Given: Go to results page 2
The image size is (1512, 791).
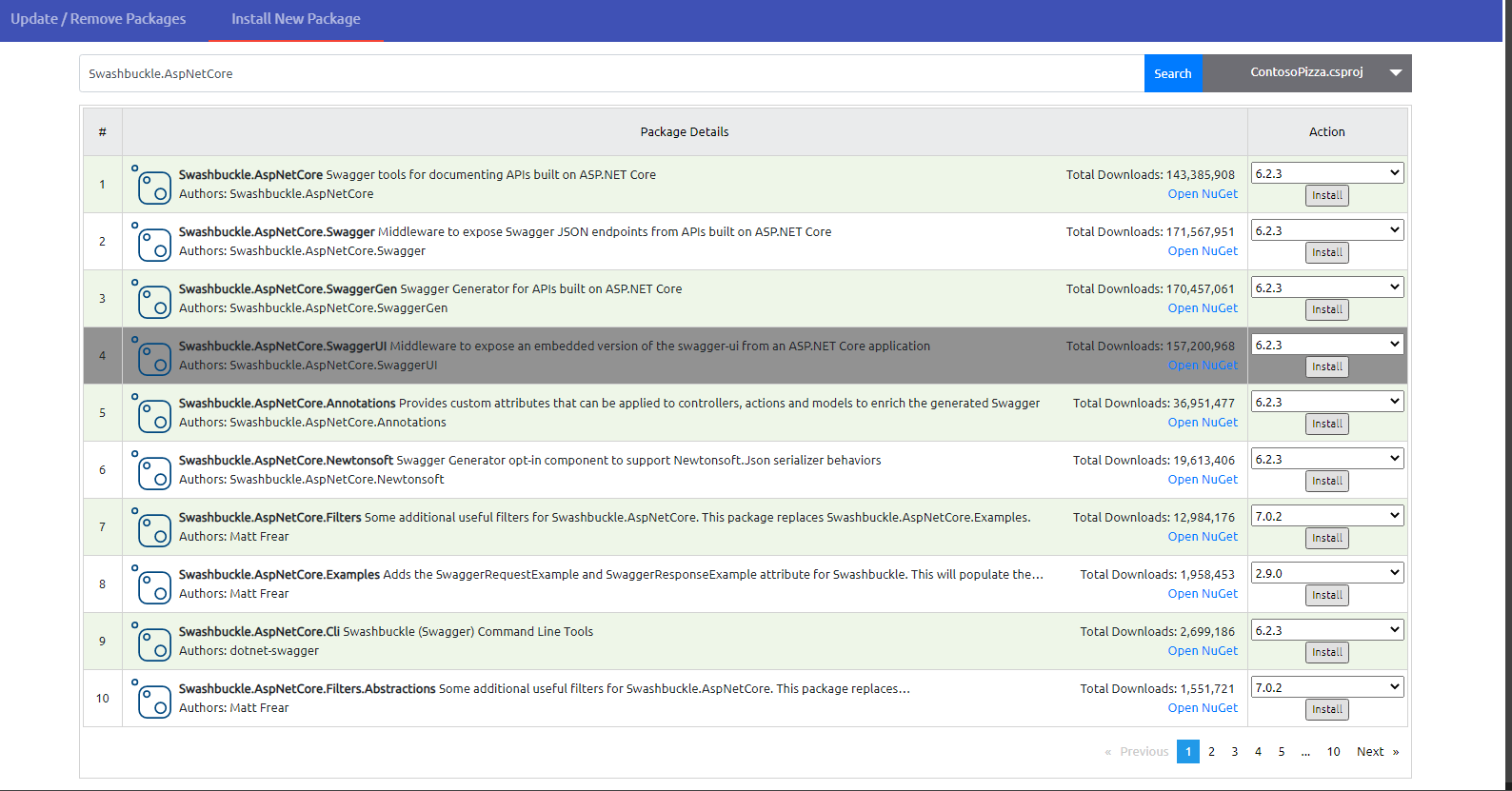Looking at the screenshot, I should click(1211, 752).
